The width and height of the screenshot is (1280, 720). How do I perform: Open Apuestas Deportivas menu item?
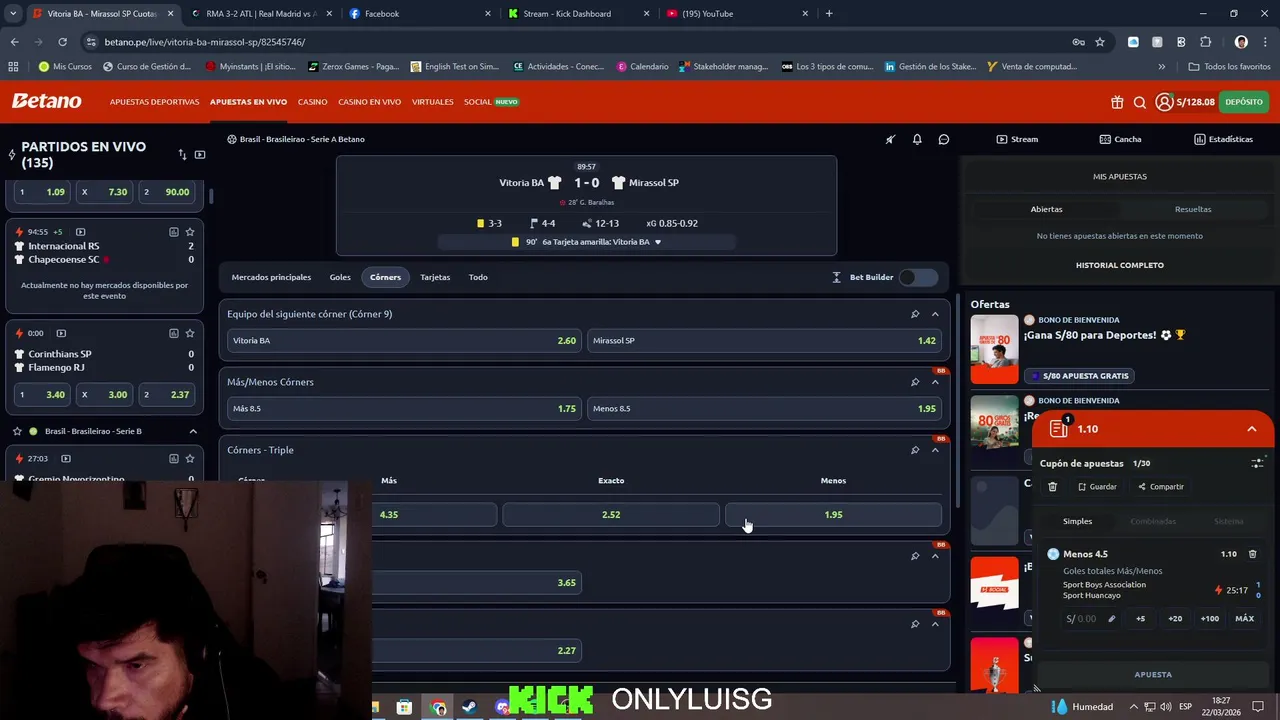click(154, 102)
